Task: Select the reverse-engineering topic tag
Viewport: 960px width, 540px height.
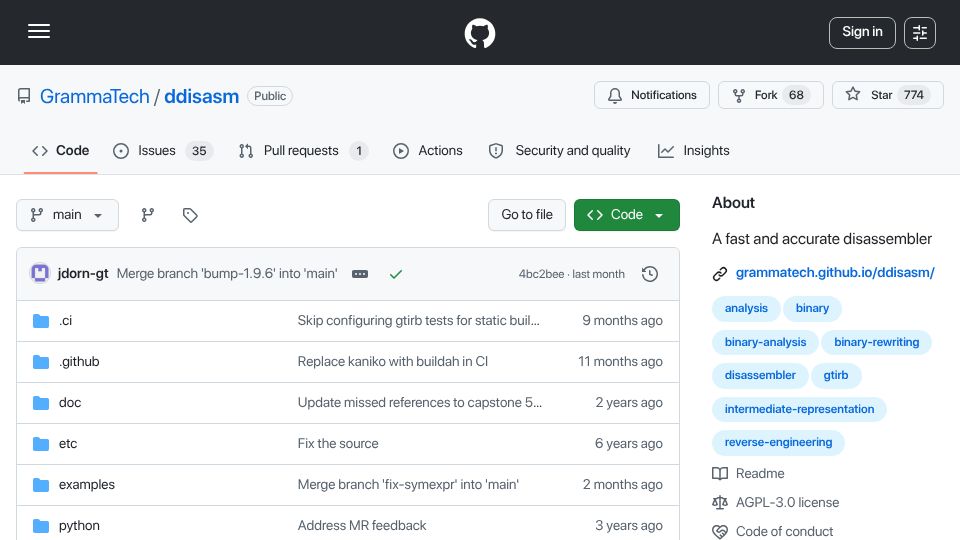Action: pos(778,442)
